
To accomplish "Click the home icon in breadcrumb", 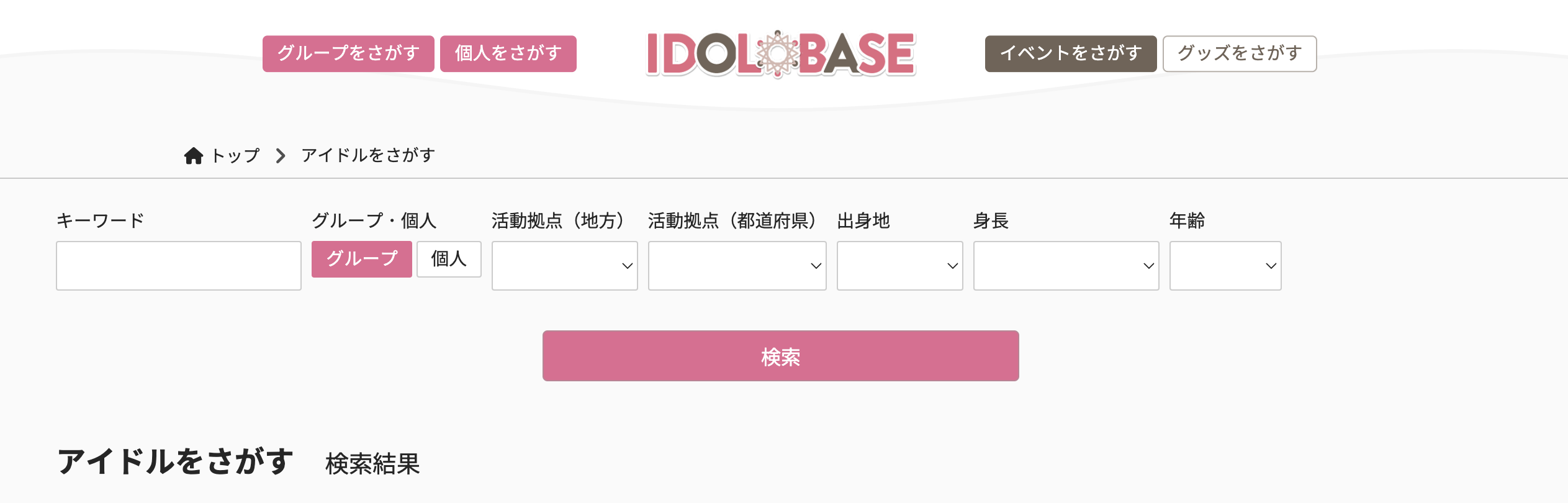I will [193, 155].
